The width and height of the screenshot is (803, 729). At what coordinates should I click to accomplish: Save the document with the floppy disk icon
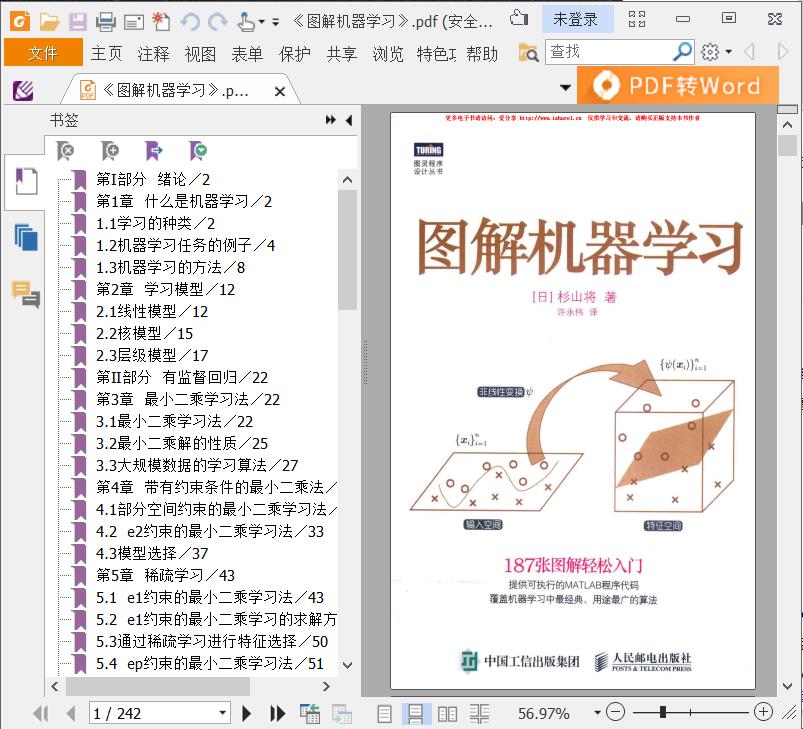coord(78,22)
